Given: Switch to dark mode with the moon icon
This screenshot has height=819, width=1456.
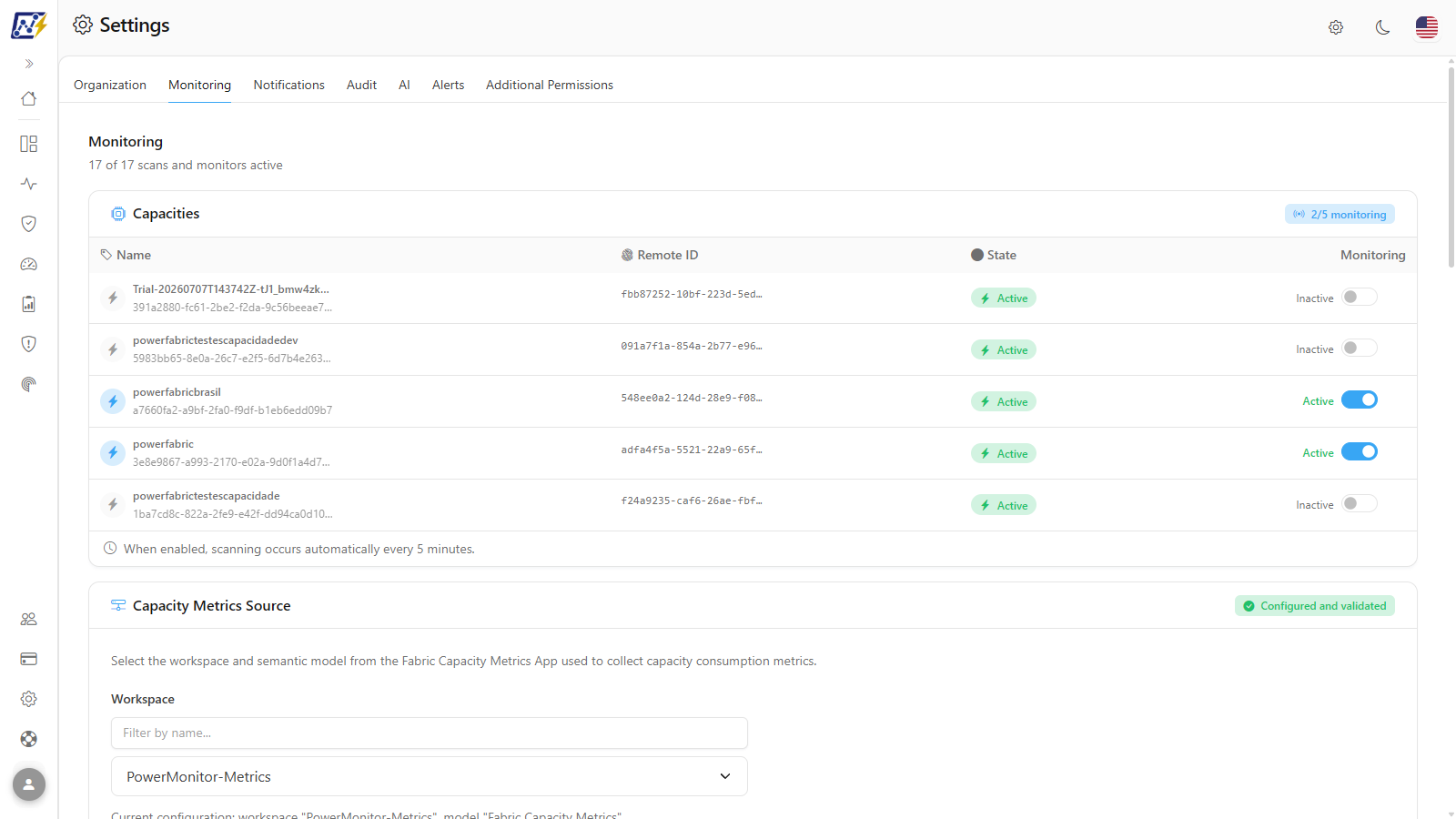Looking at the screenshot, I should pos(1382,27).
